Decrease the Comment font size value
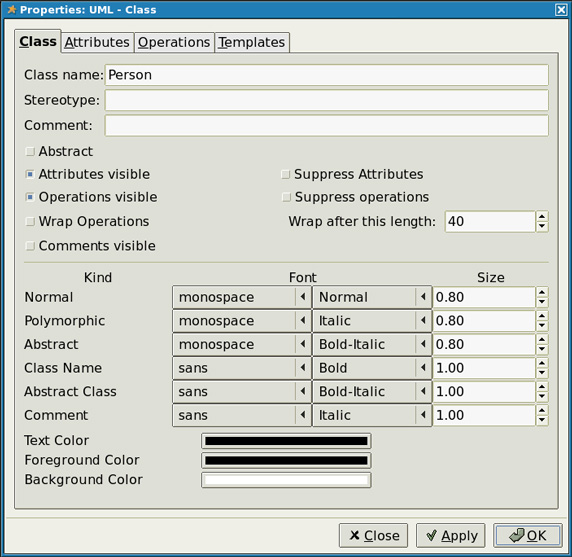This screenshot has height=557, width=572. 542,420
